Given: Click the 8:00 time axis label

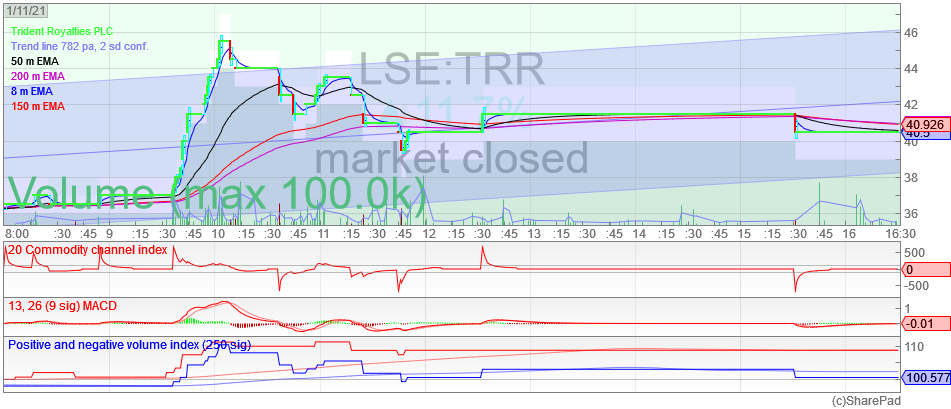Looking at the screenshot, I should coord(16,233).
